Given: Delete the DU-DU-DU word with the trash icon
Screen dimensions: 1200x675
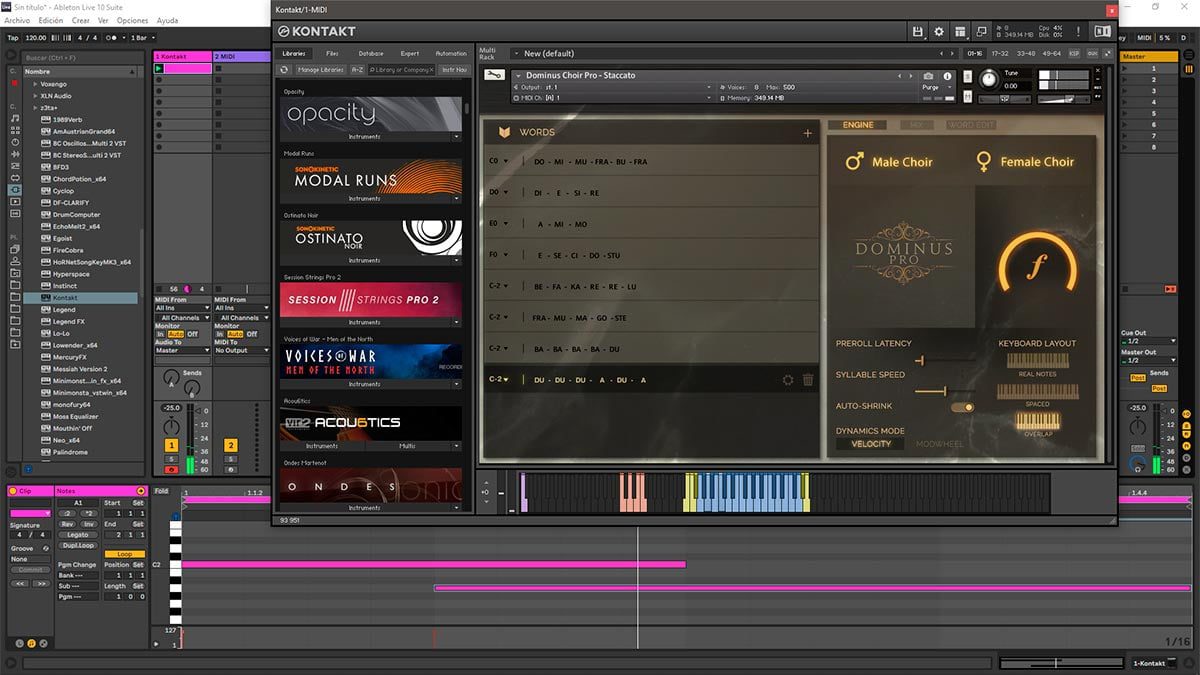Looking at the screenshot, I should tap(808, 380).
